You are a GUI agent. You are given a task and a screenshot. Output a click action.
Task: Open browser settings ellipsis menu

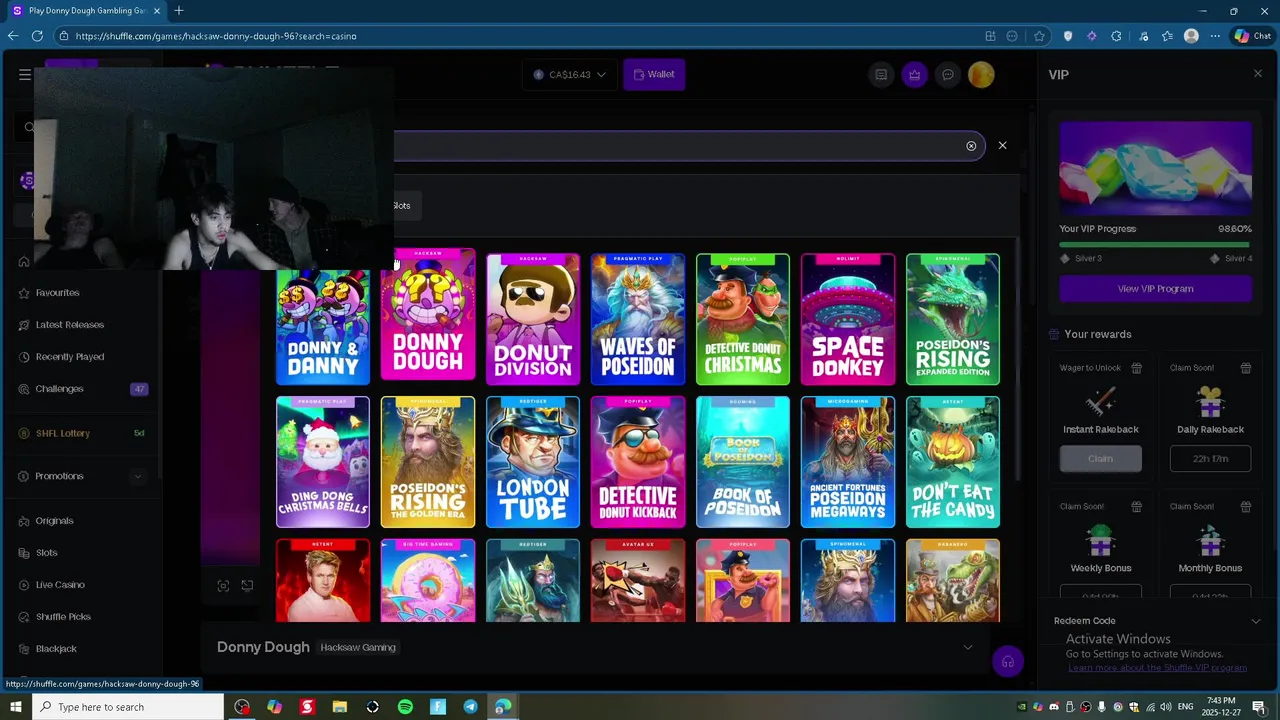[1215, 36]
